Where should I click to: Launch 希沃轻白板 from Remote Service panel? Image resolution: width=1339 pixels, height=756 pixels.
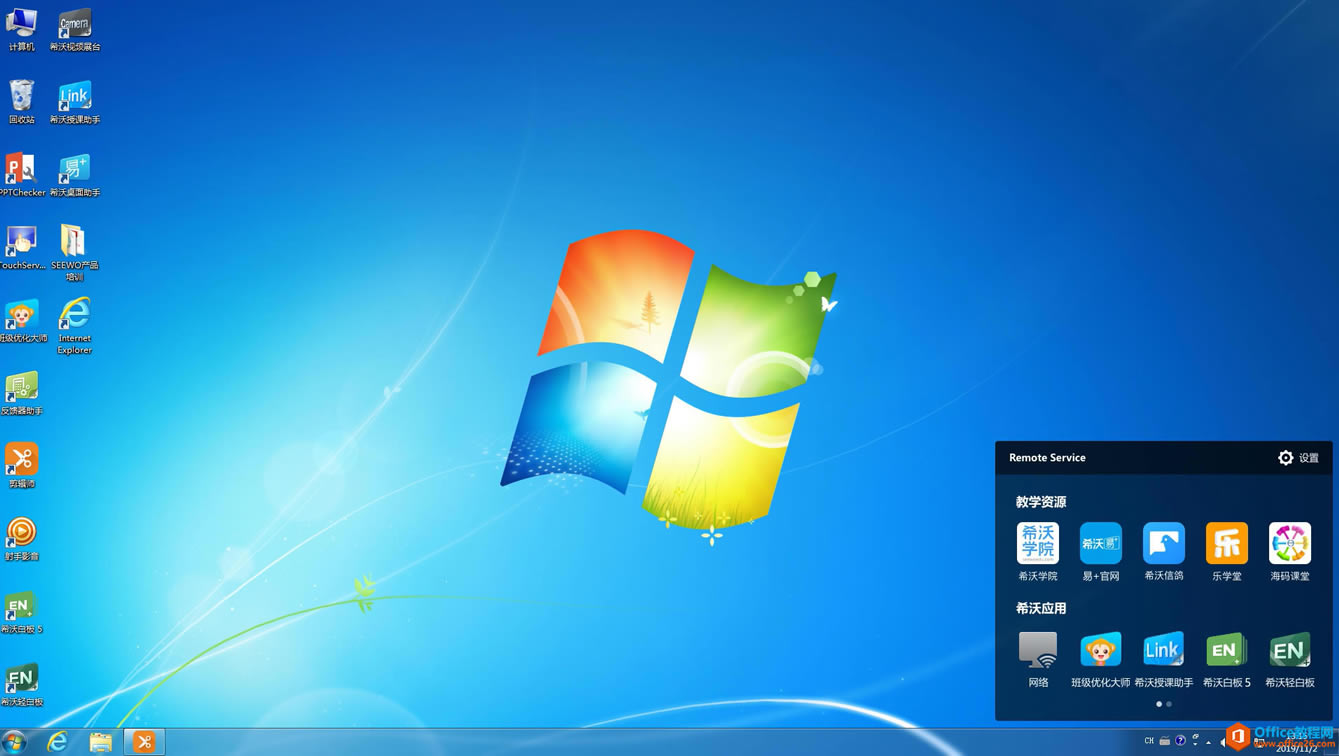click(x=1290, y=658)
